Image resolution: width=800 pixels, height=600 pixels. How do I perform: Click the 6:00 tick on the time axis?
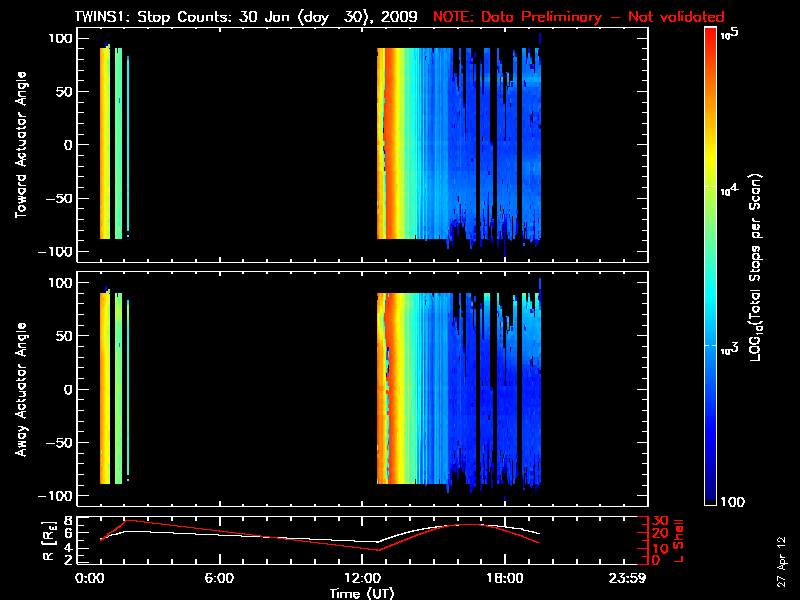(x=219, y=578)
